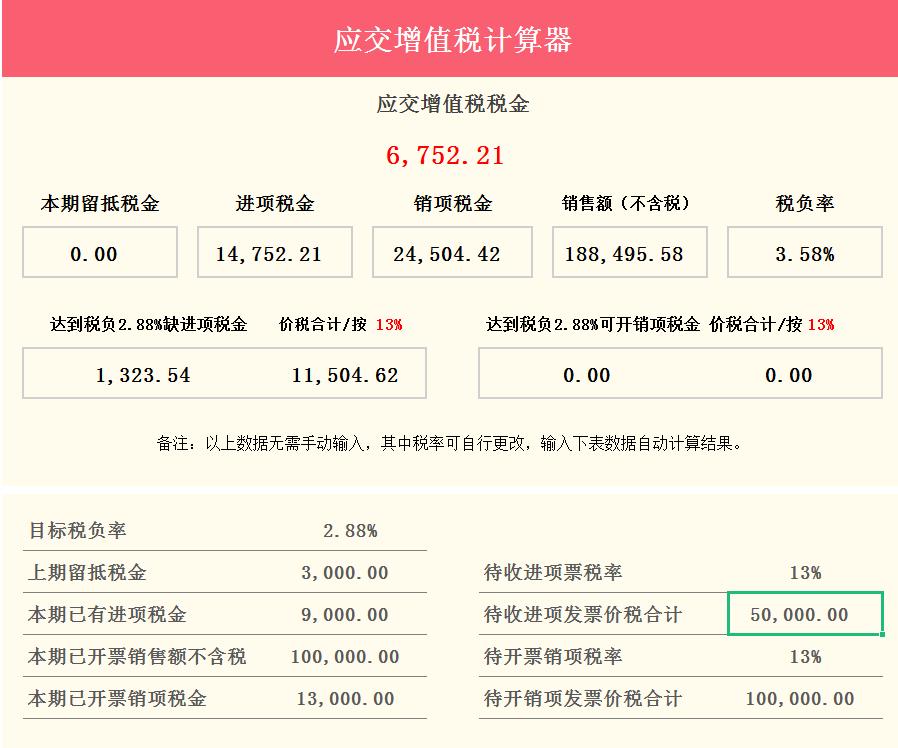Click the 待收进项票税率 row label
This screenshot has height=748, width=898.
[553, 572]
